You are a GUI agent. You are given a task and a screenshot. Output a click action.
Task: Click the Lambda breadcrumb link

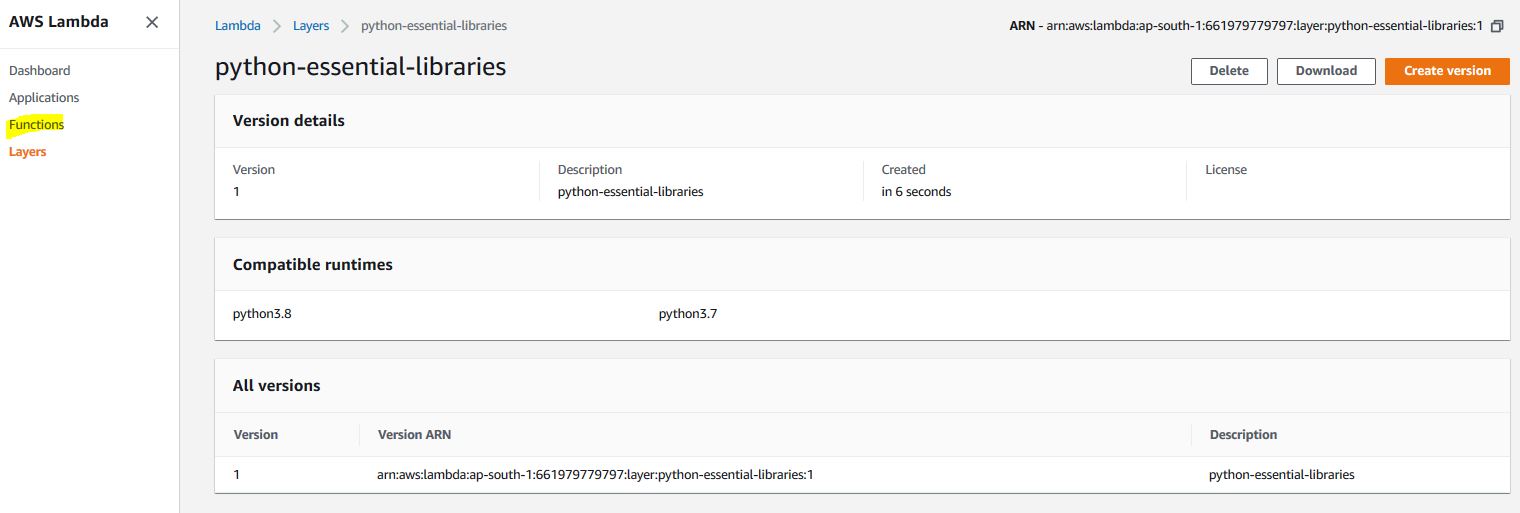tap(238, 25)
